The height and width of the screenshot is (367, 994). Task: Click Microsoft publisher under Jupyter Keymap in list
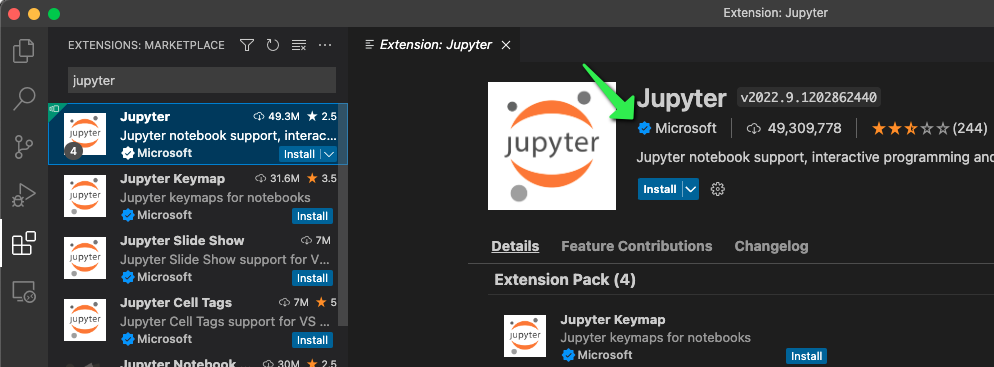tap(164, 215)
